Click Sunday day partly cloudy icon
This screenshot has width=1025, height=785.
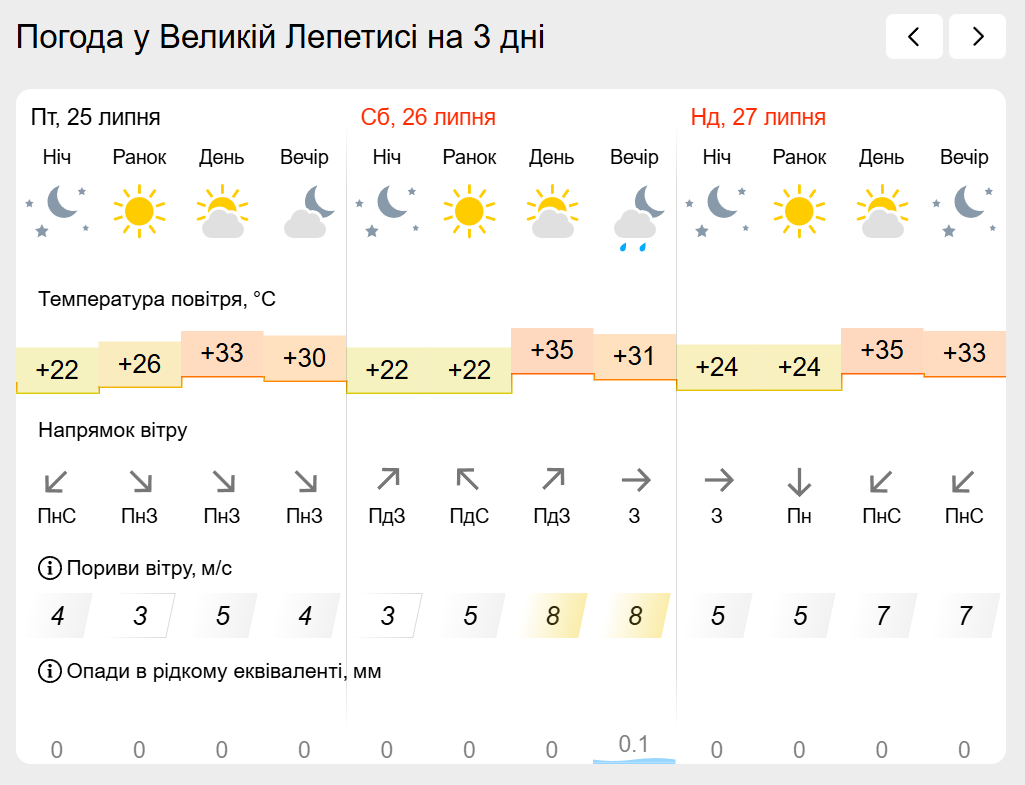pyautogui.click(x=882, y=210)
